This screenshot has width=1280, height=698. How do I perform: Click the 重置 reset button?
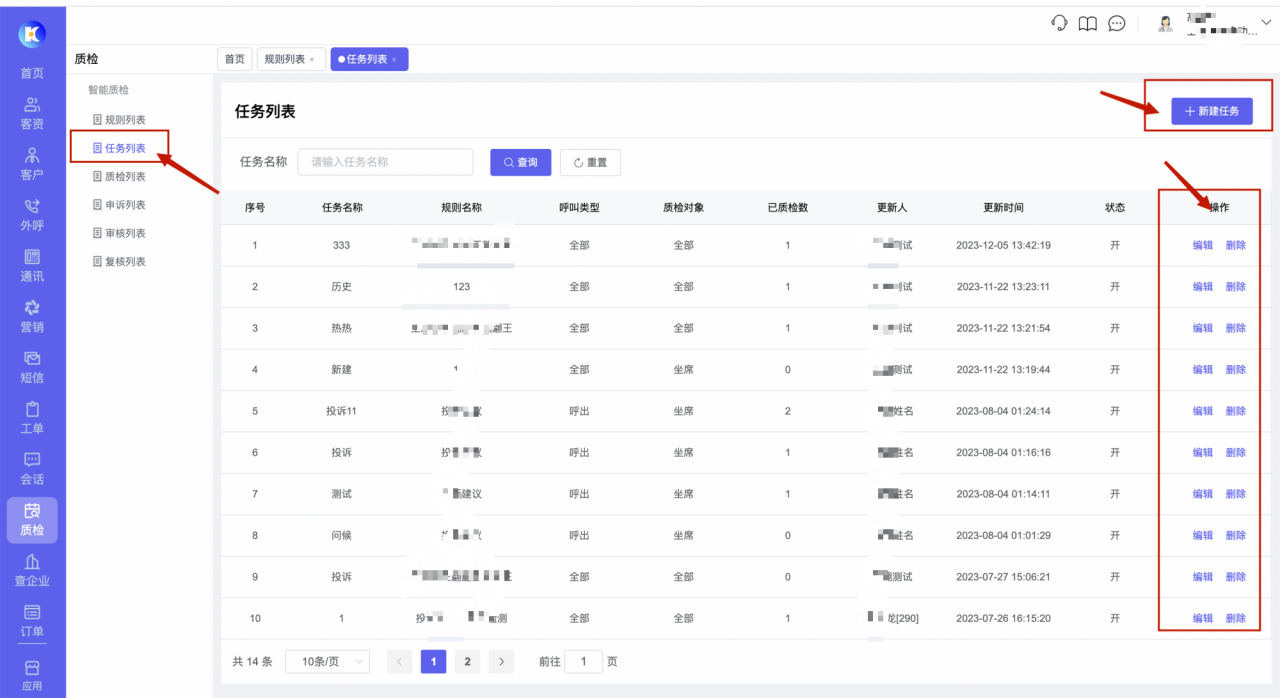coord(590,162)
